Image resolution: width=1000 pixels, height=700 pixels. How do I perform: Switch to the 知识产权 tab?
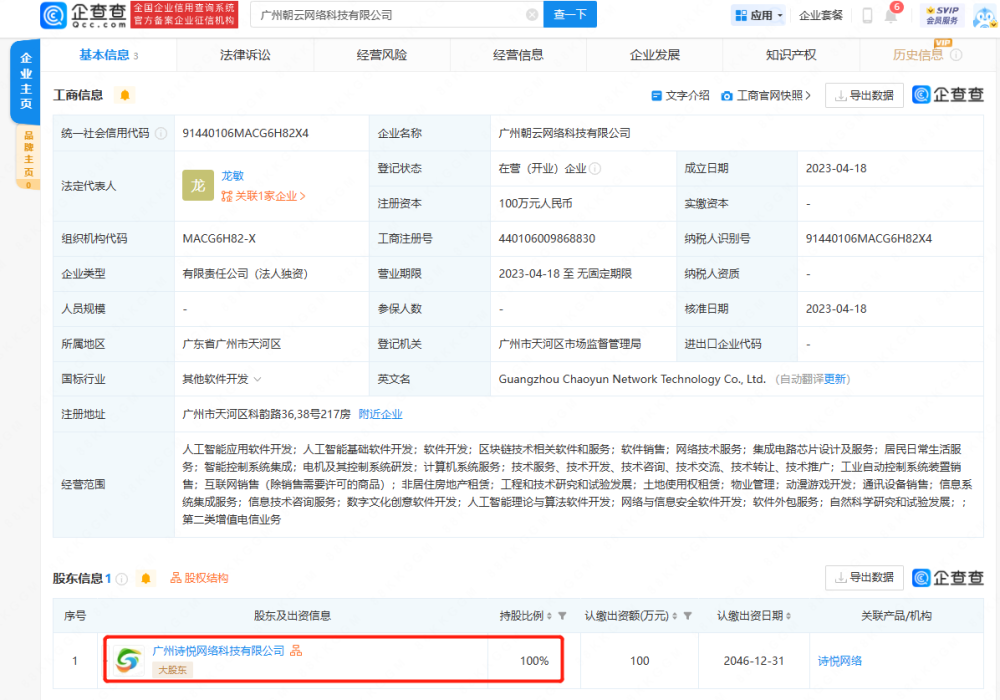tap(791, 55)
